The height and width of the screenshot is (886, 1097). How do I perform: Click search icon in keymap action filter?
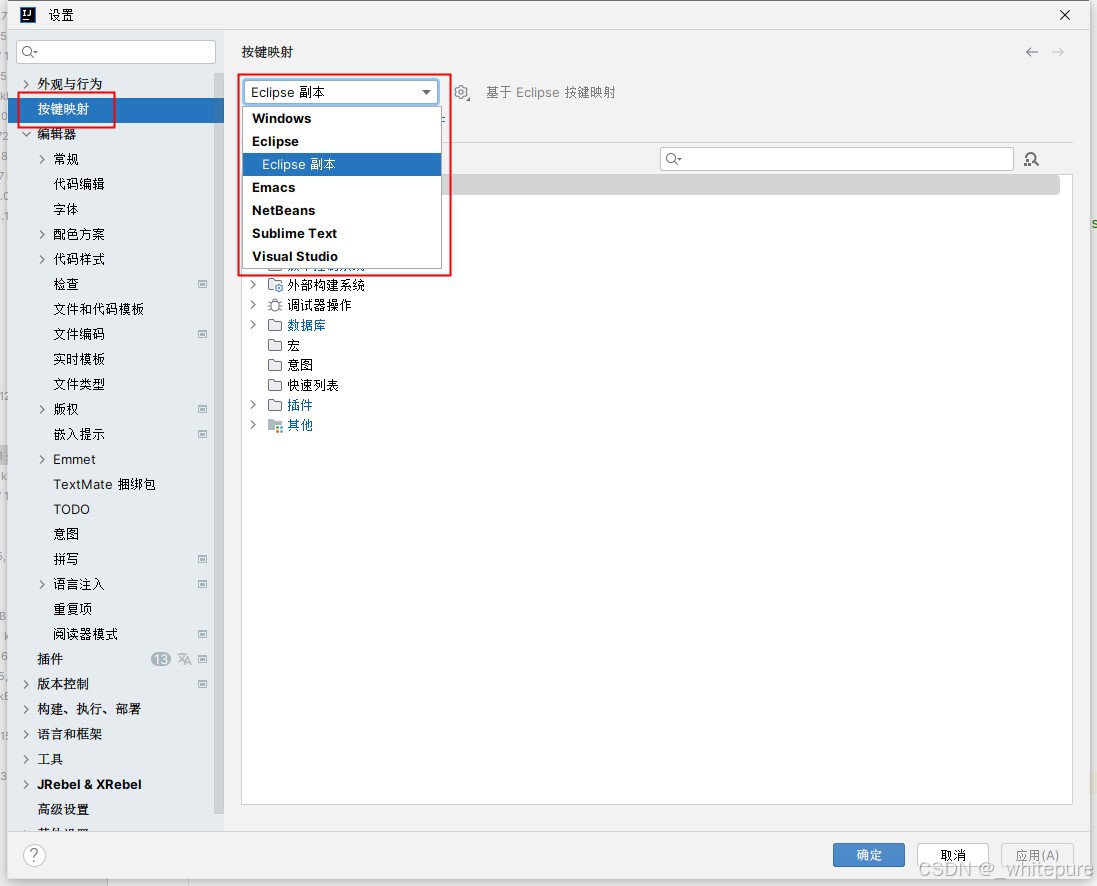coord(673,159)
